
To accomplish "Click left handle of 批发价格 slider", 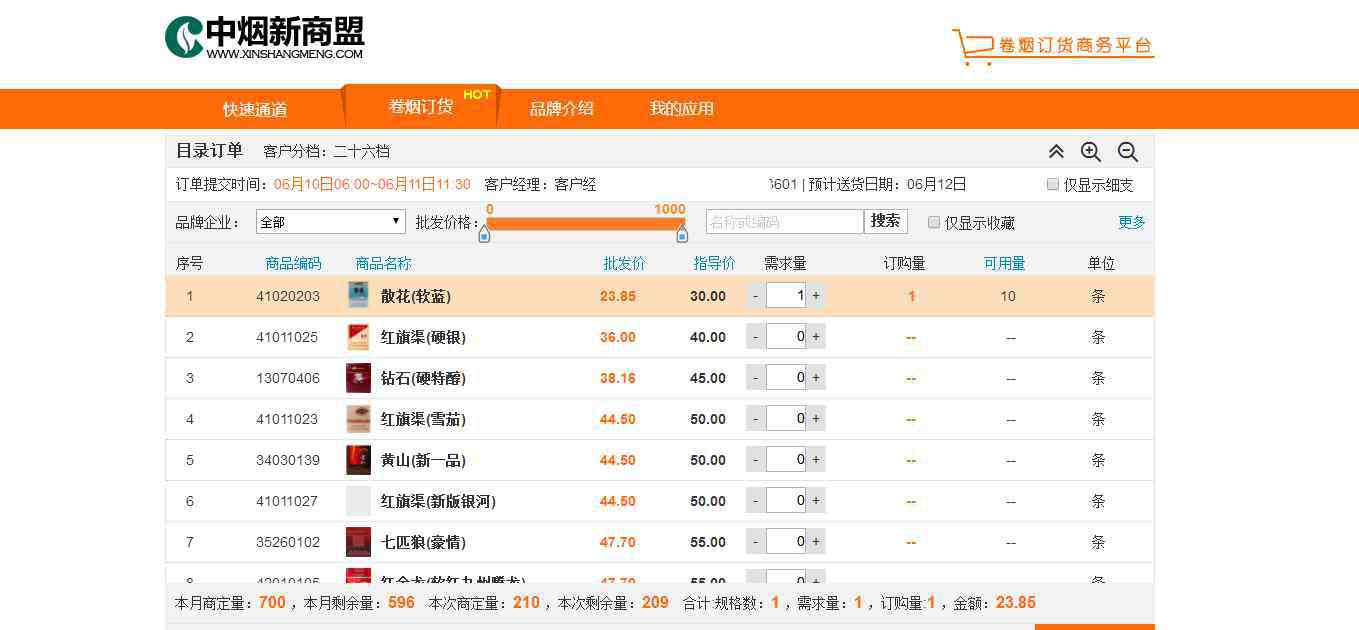I will click(x=484, y=234).
